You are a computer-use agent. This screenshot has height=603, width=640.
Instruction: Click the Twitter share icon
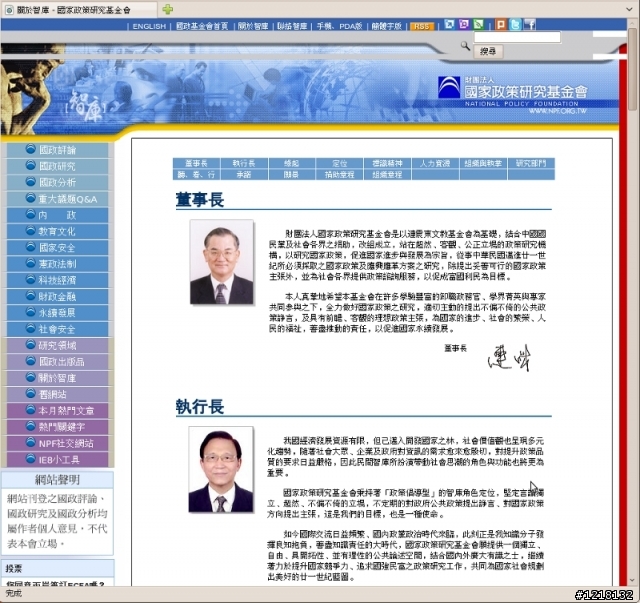pyautogui.click(x=516, y=24)
